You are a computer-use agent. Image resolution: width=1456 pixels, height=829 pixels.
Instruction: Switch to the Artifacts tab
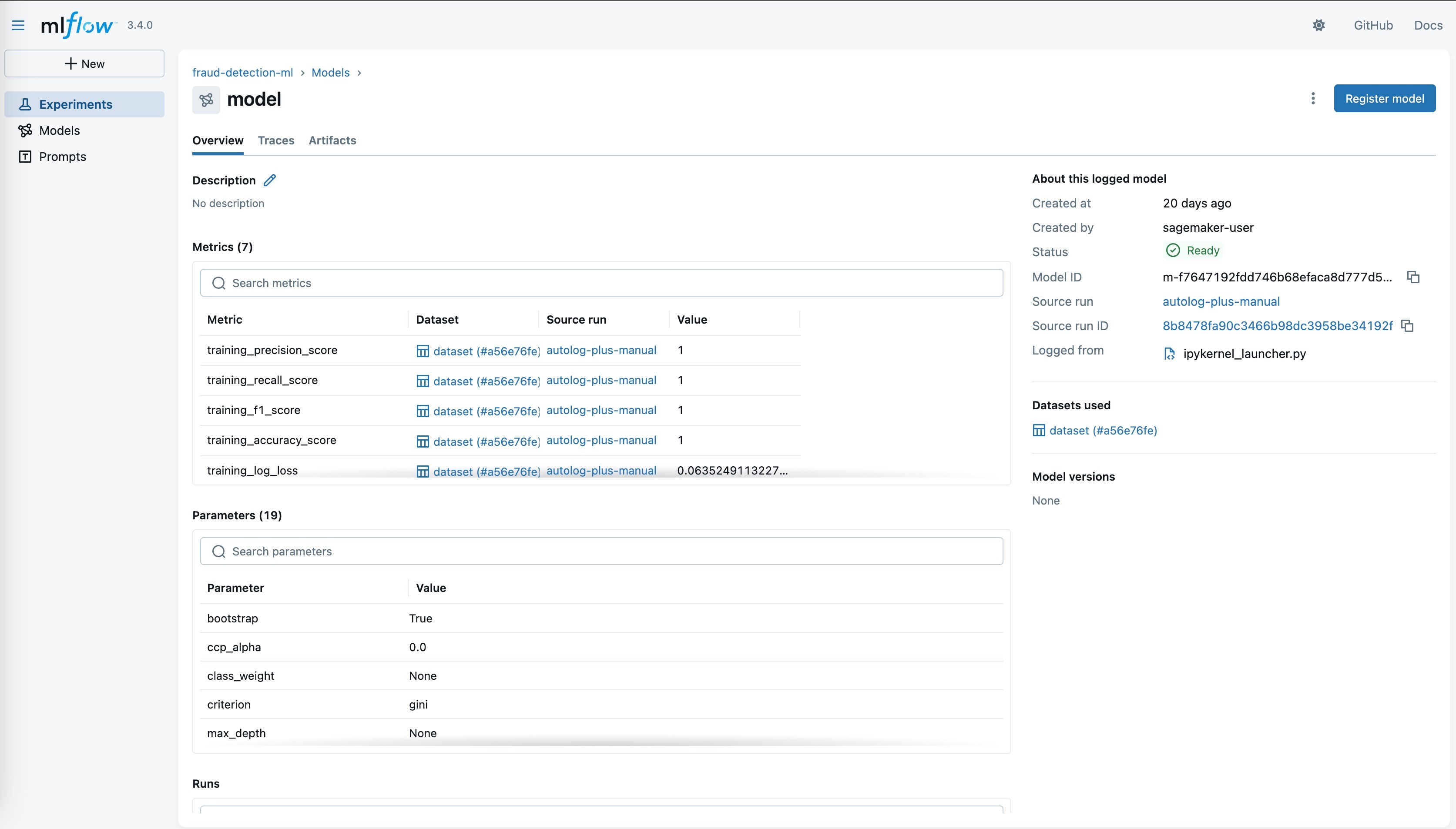(x=332, y=140)
